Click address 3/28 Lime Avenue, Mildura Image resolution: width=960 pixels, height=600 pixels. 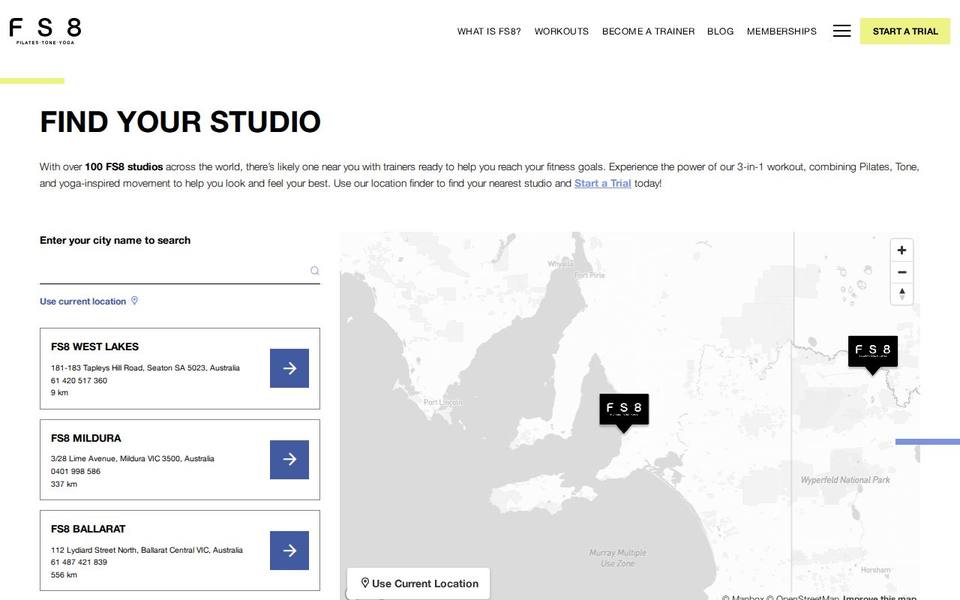132,459
